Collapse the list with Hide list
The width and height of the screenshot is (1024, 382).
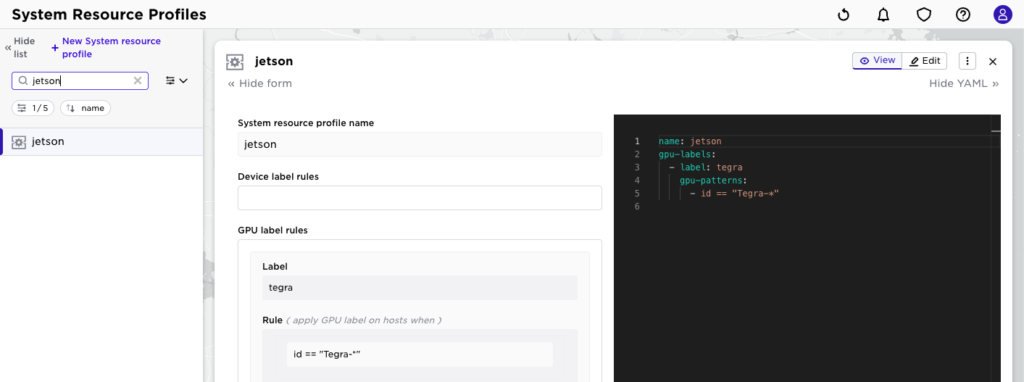click(x=20, y=48)
